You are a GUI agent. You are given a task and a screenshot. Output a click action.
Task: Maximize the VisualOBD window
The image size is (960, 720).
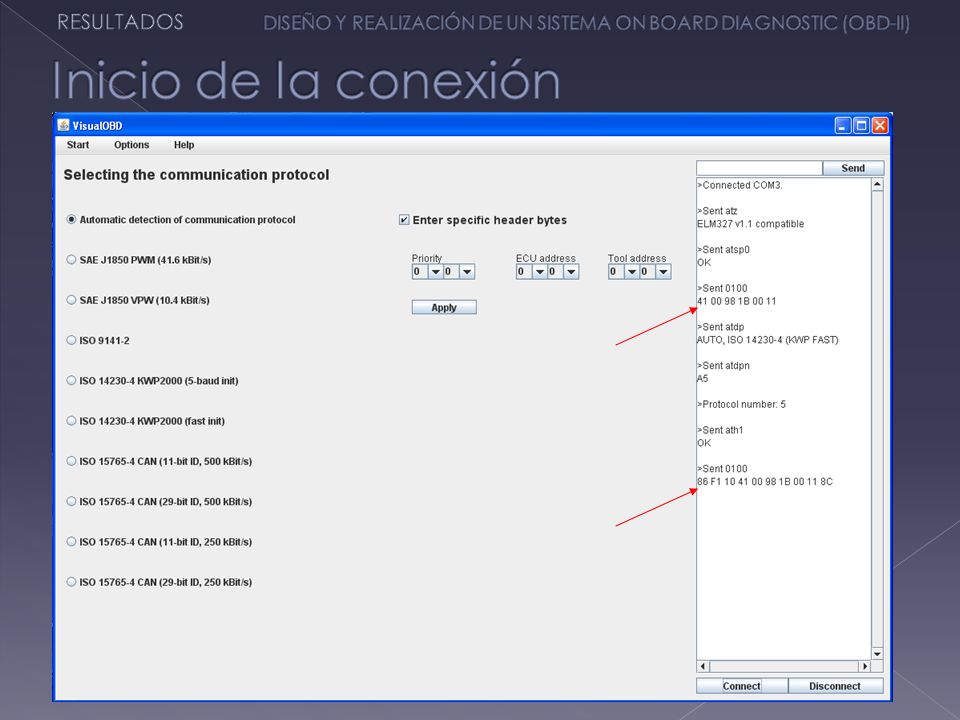click(x=861, y=126)
